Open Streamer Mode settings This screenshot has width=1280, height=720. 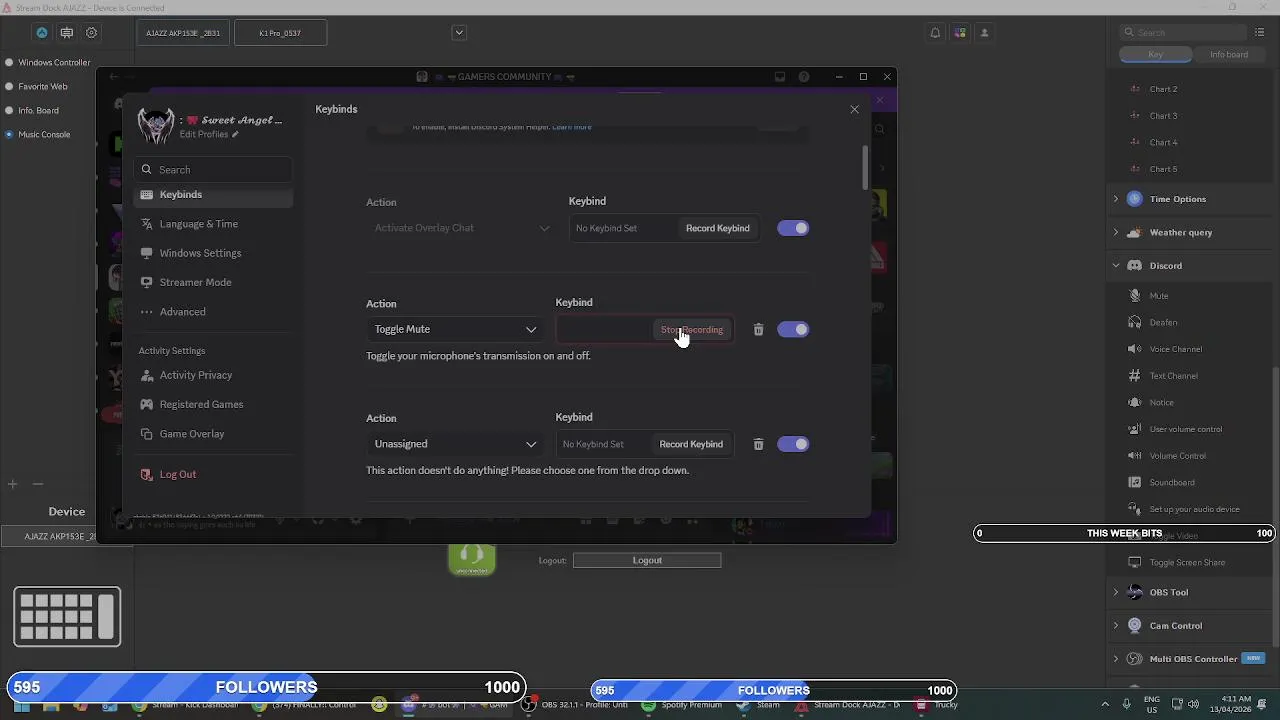click(x=212, y=282)
